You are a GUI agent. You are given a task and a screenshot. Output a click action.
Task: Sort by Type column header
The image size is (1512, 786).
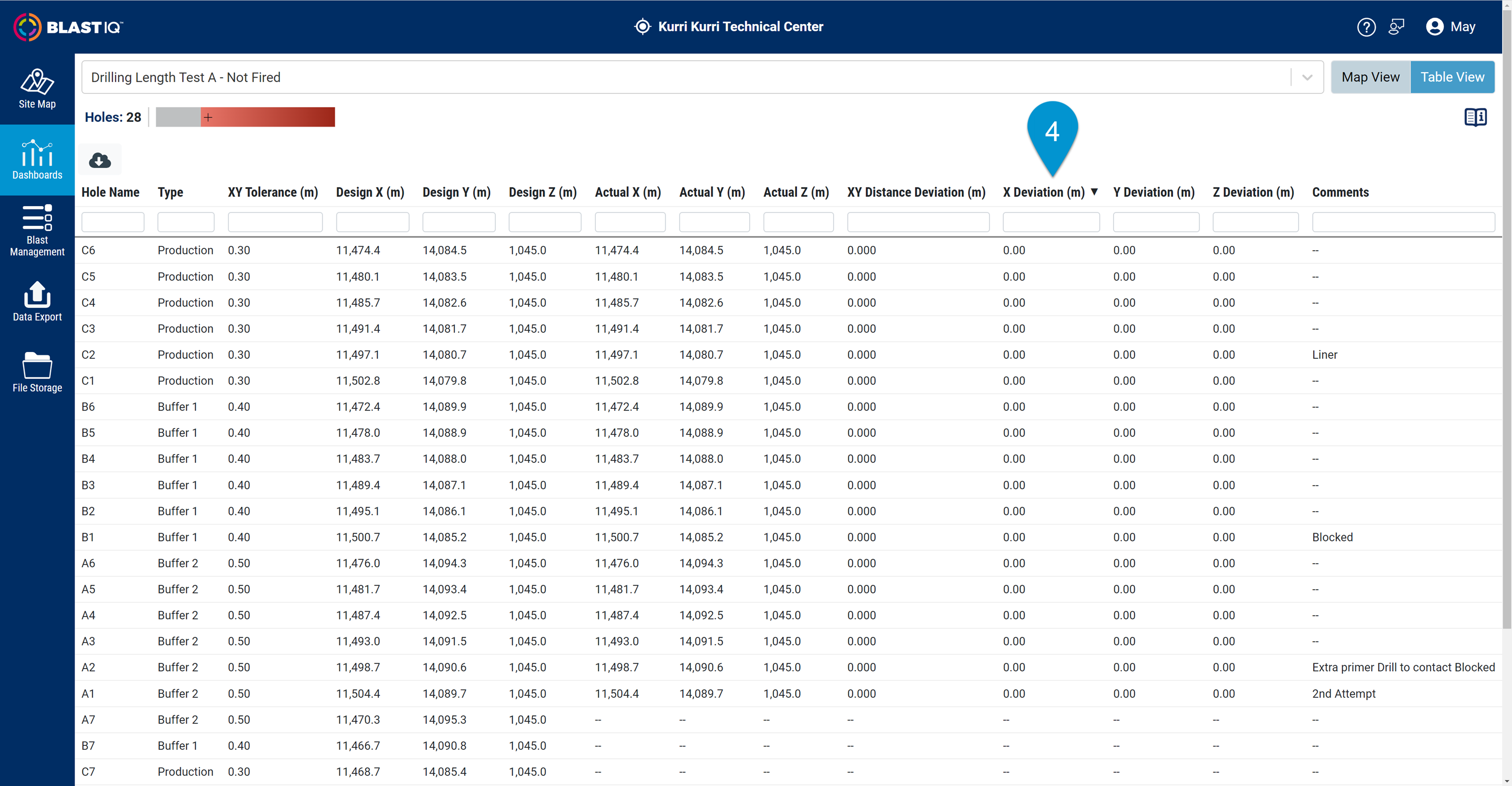(170, 192)
